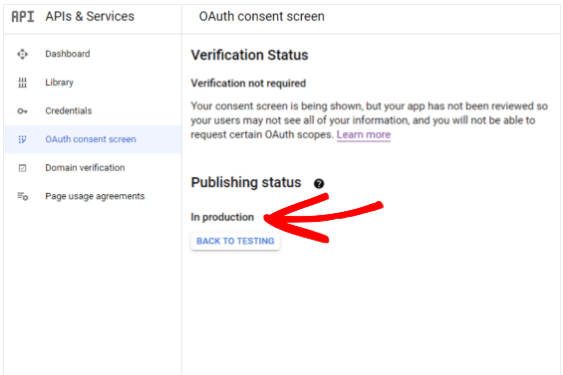Viewport: 563px width, 375px height.
Task: Click the Domain verification checkbox icon
Action: 22,168
